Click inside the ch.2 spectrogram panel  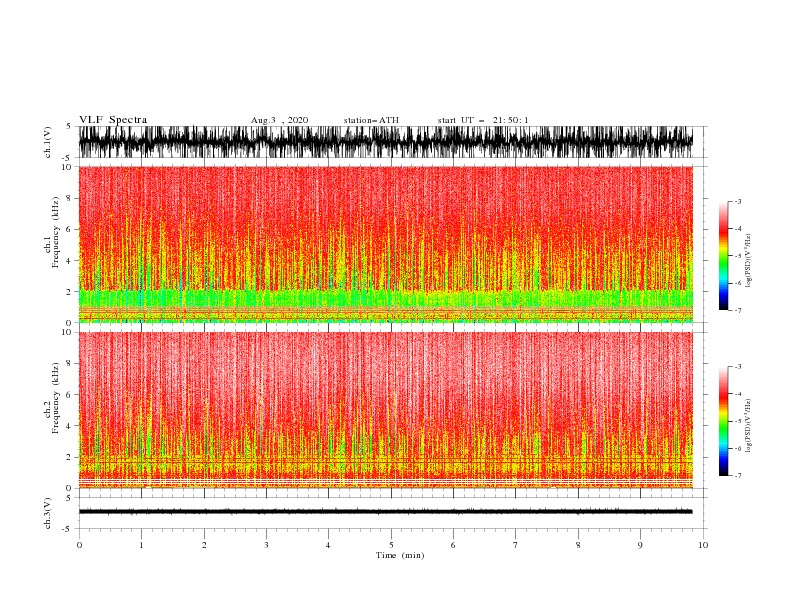[386, 410]
